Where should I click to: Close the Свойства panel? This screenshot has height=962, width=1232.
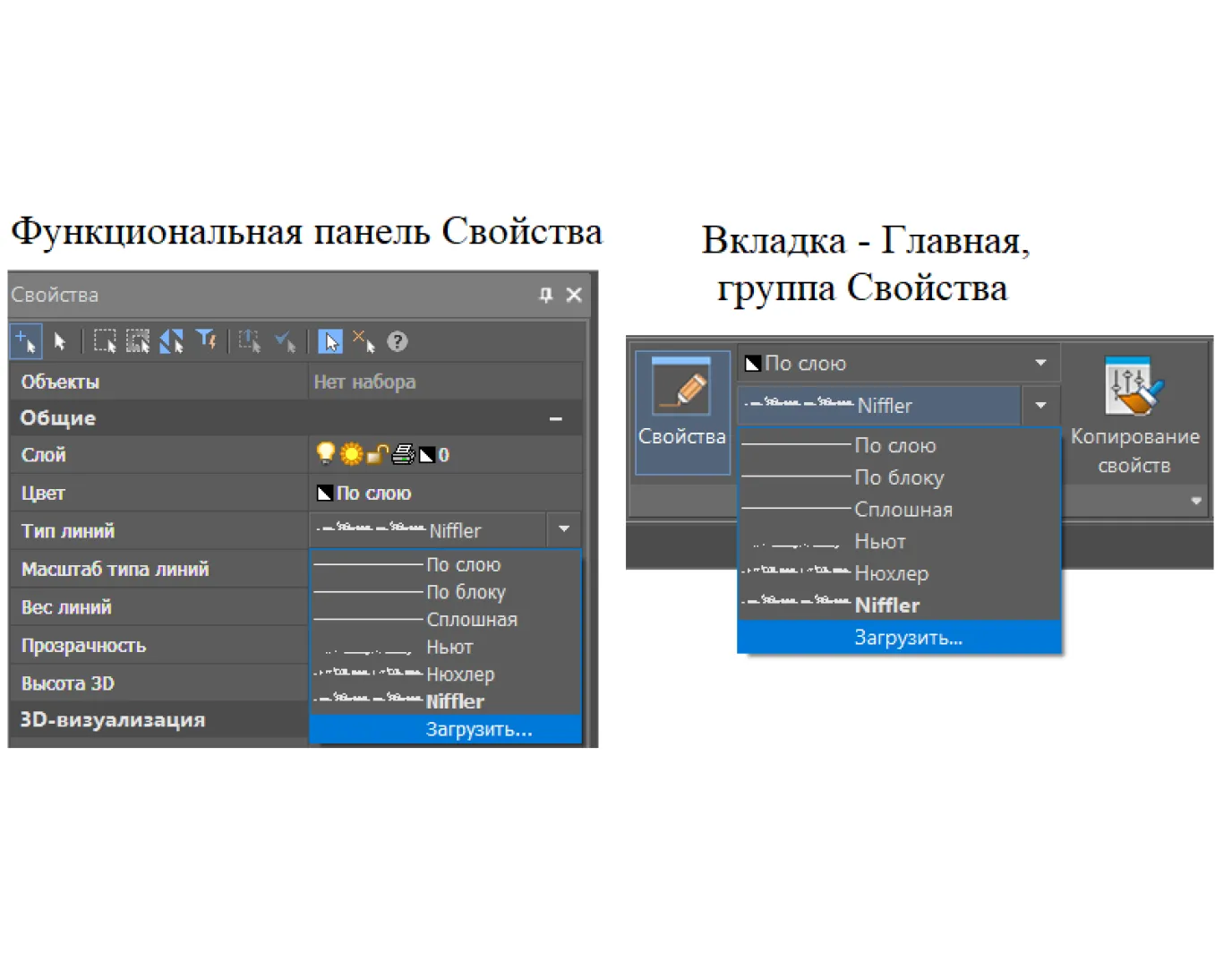(574, 295)
